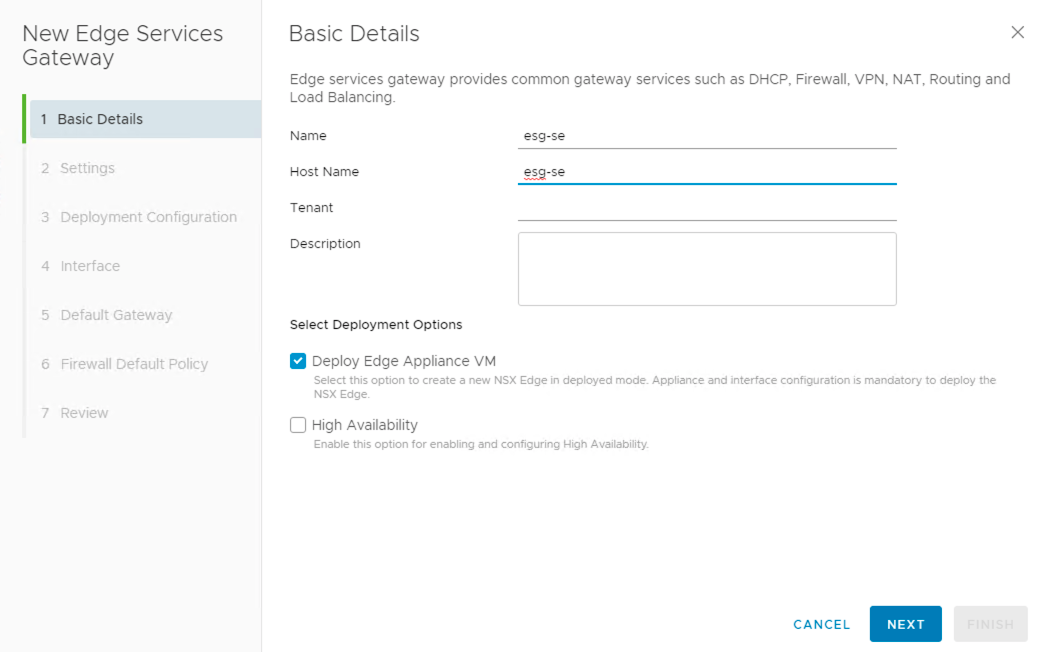Click inside the Description text area
The image size is (1044, 652).
706,269
